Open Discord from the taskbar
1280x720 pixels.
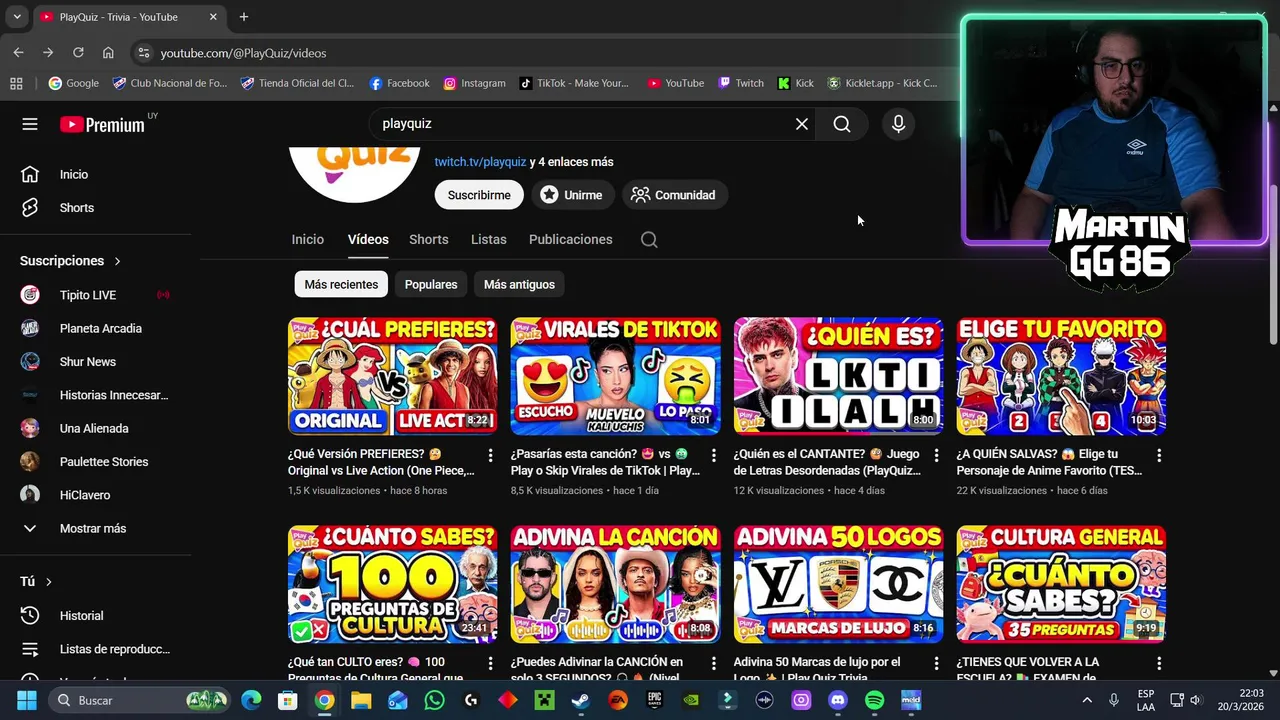(x=838, y=700)
